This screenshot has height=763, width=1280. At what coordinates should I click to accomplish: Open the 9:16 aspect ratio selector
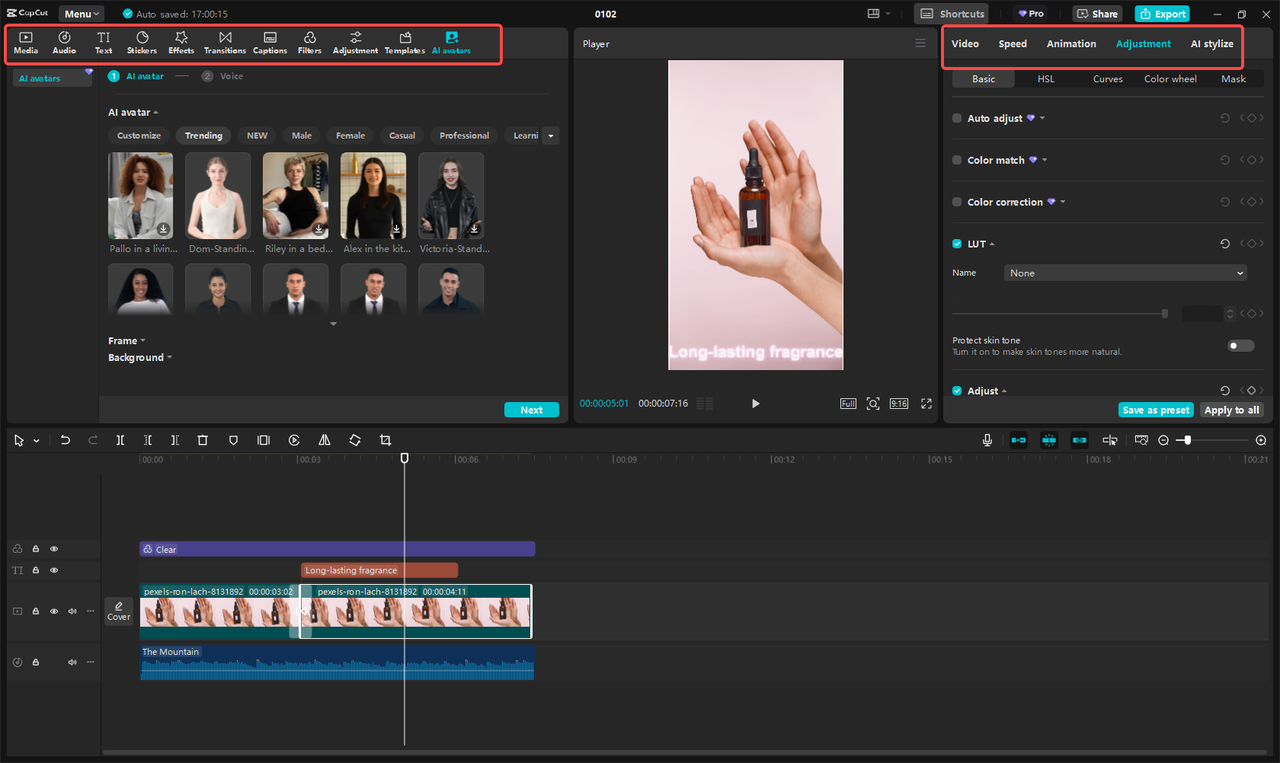[x=899, y=403]
